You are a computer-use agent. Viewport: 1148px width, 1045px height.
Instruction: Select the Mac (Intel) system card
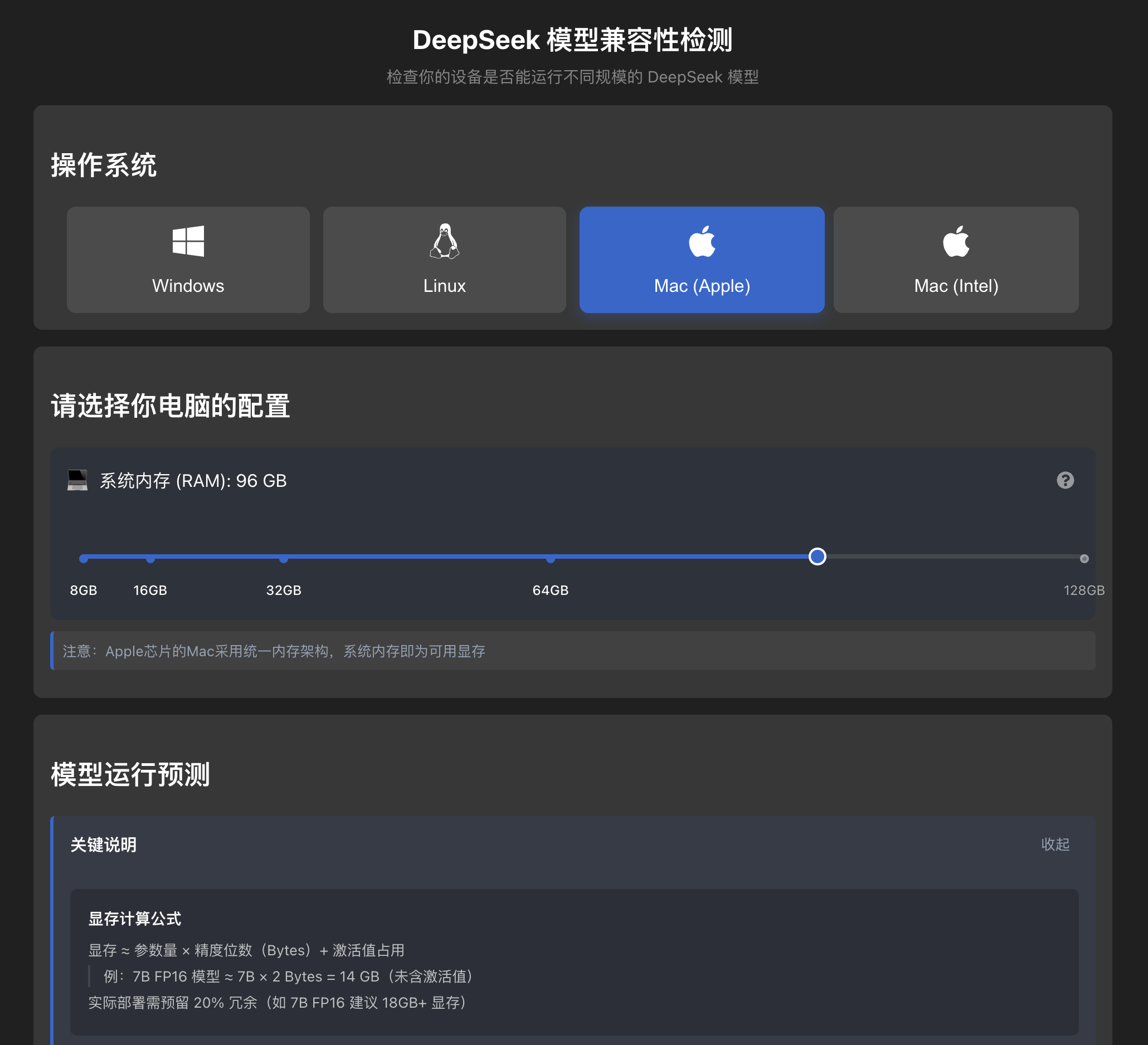(956, 260)
